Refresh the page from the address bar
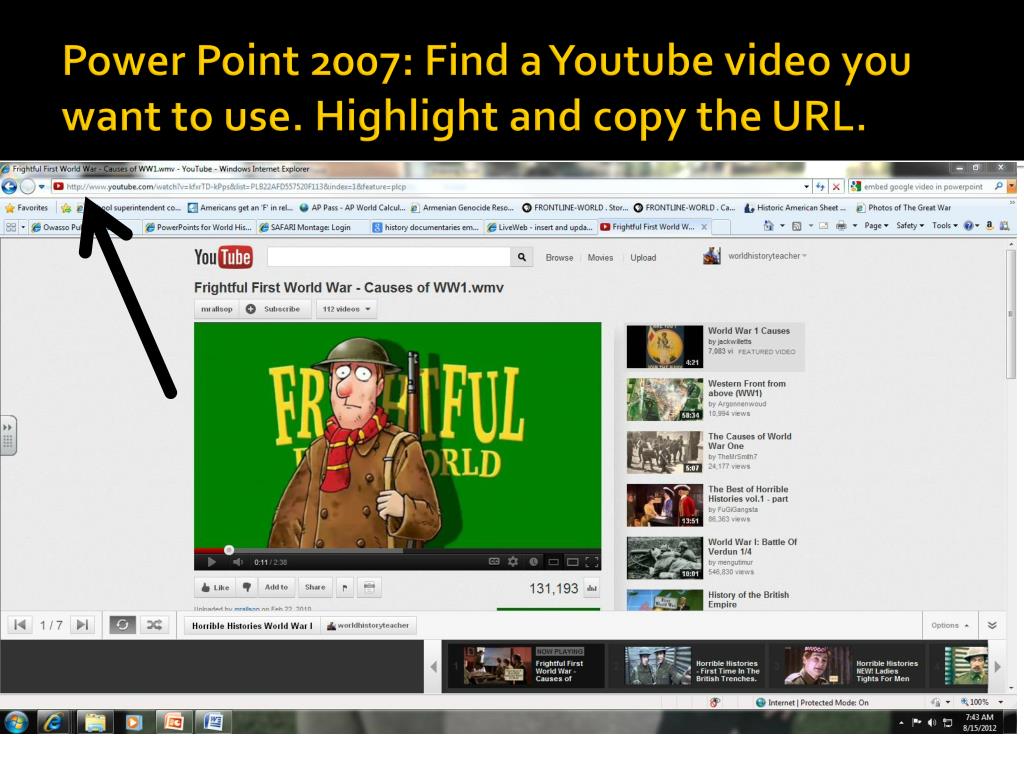 pyautogui.click(x=820, y=187)
